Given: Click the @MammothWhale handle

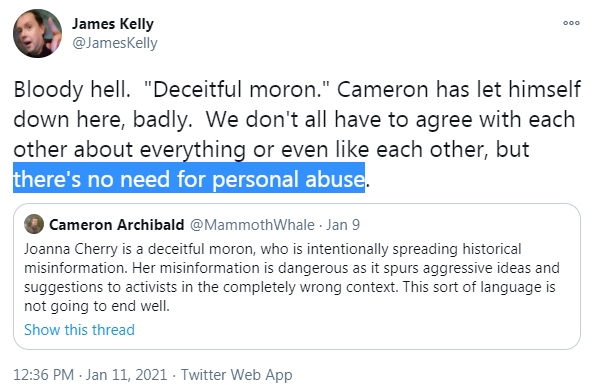Looking at the screenshot, I should [x=252, y=225].
